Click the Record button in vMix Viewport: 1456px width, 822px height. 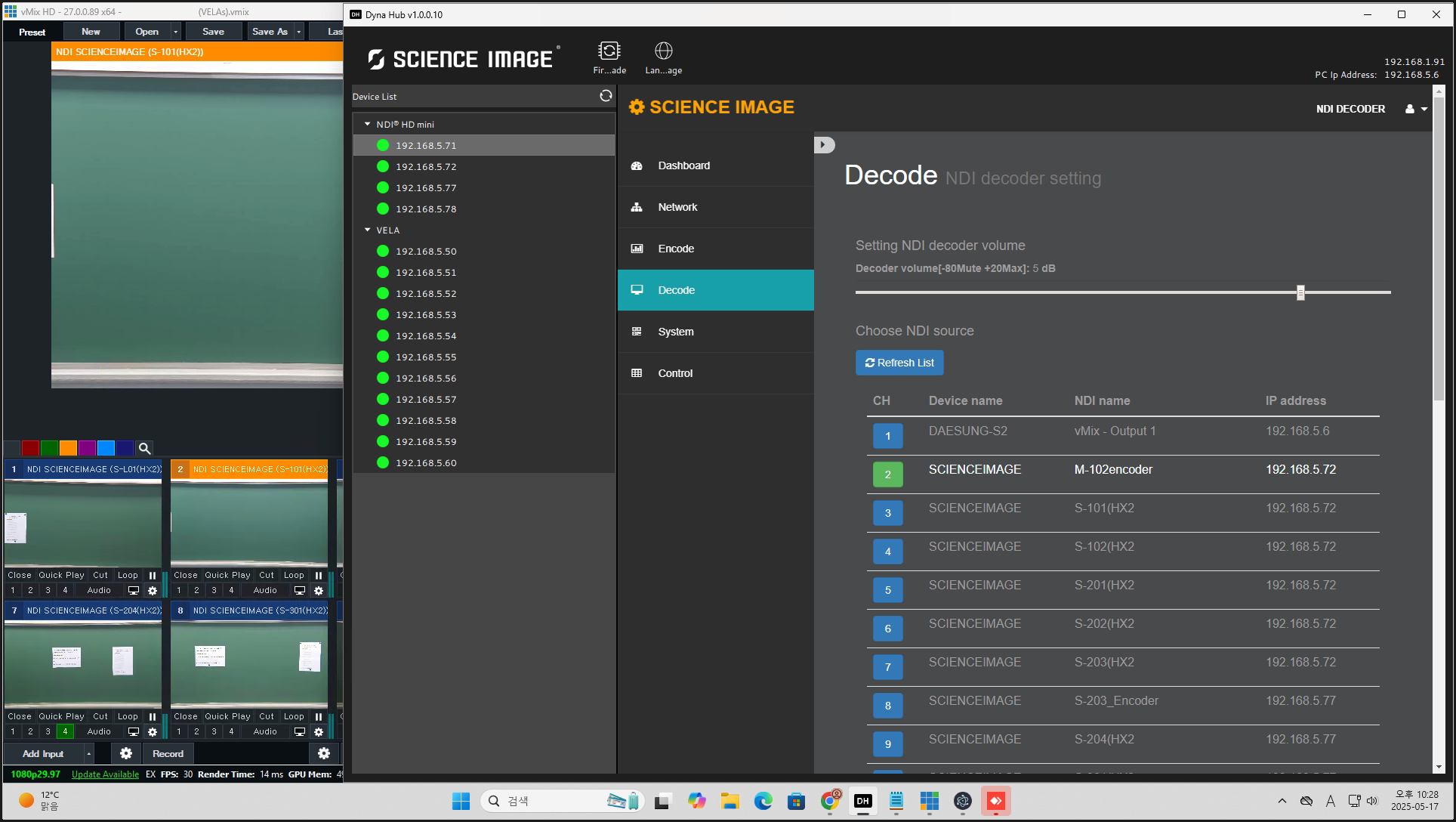pyautogui.click(x=168, y=753)
